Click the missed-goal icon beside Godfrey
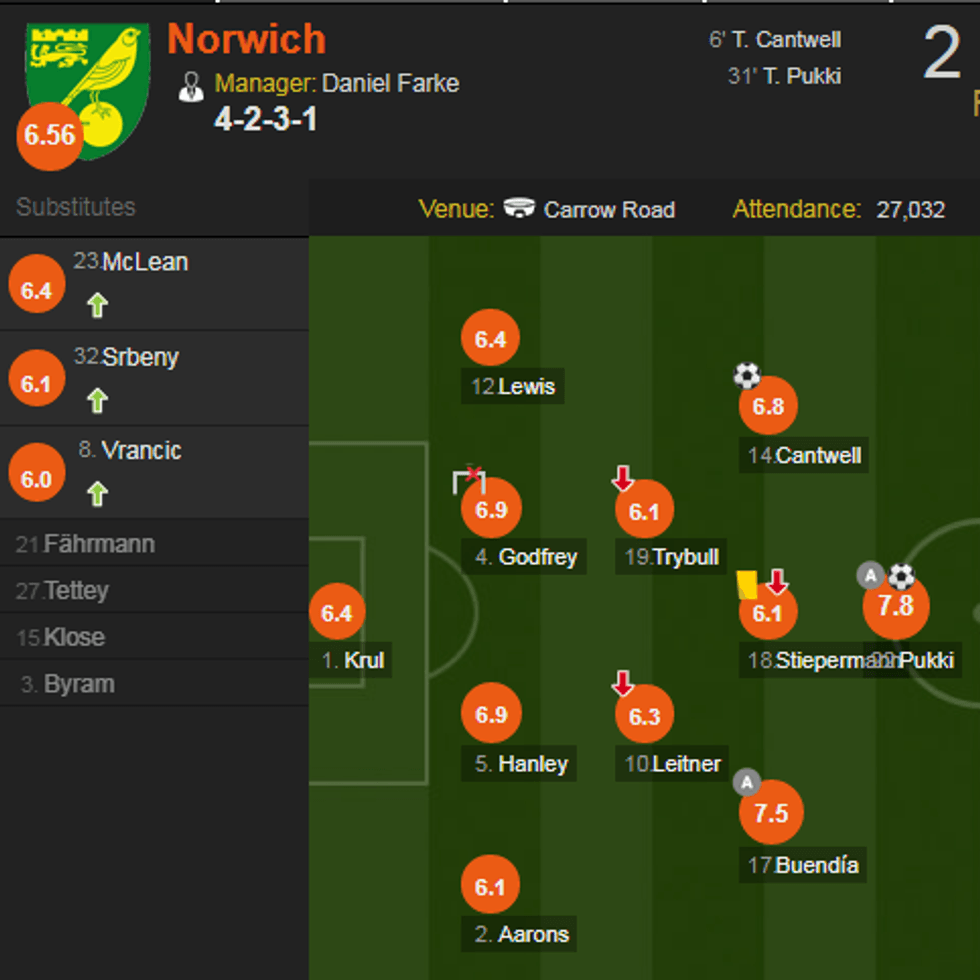 (468, 481)
